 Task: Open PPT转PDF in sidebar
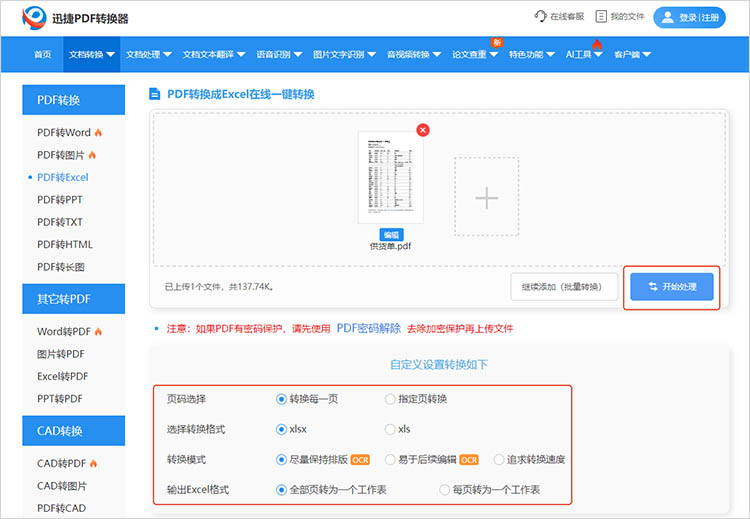coord(60,398)
